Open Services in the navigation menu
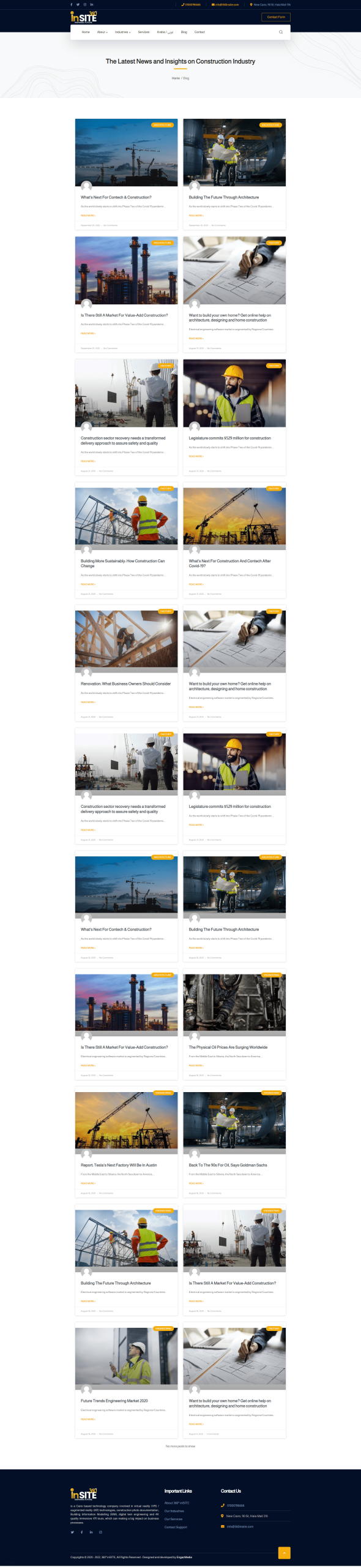The height and width of the screenshot is (1568, 361). point(144,32)
